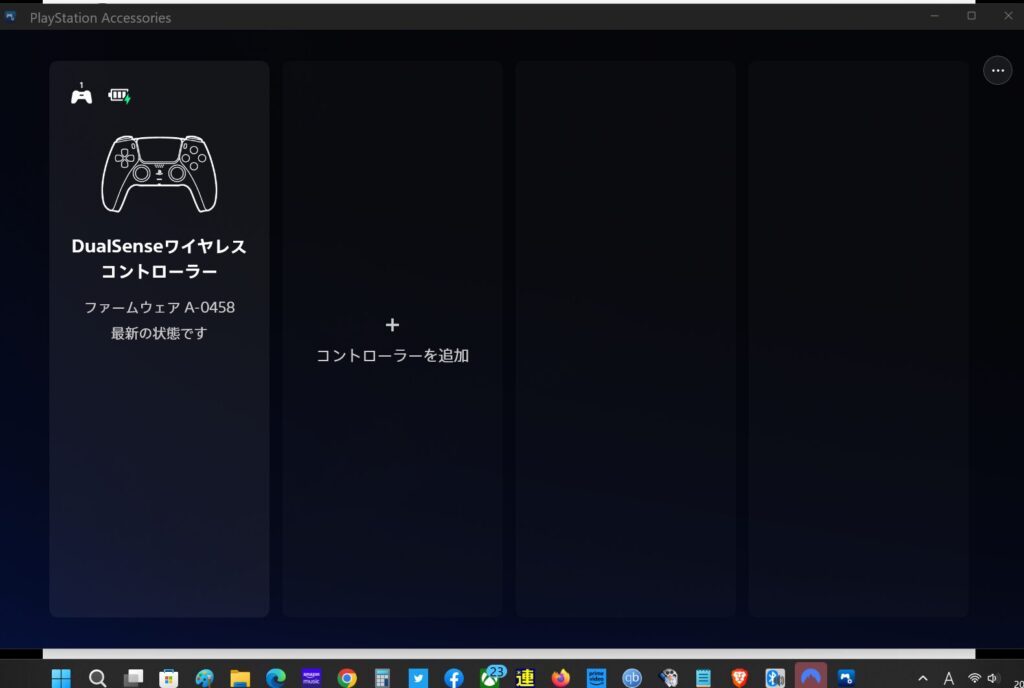Image resolution: width=1024 pixels, height=688 pixels.
Task: Launch Microsoft Store from the taskbar
Action: [x=168, y=678]
